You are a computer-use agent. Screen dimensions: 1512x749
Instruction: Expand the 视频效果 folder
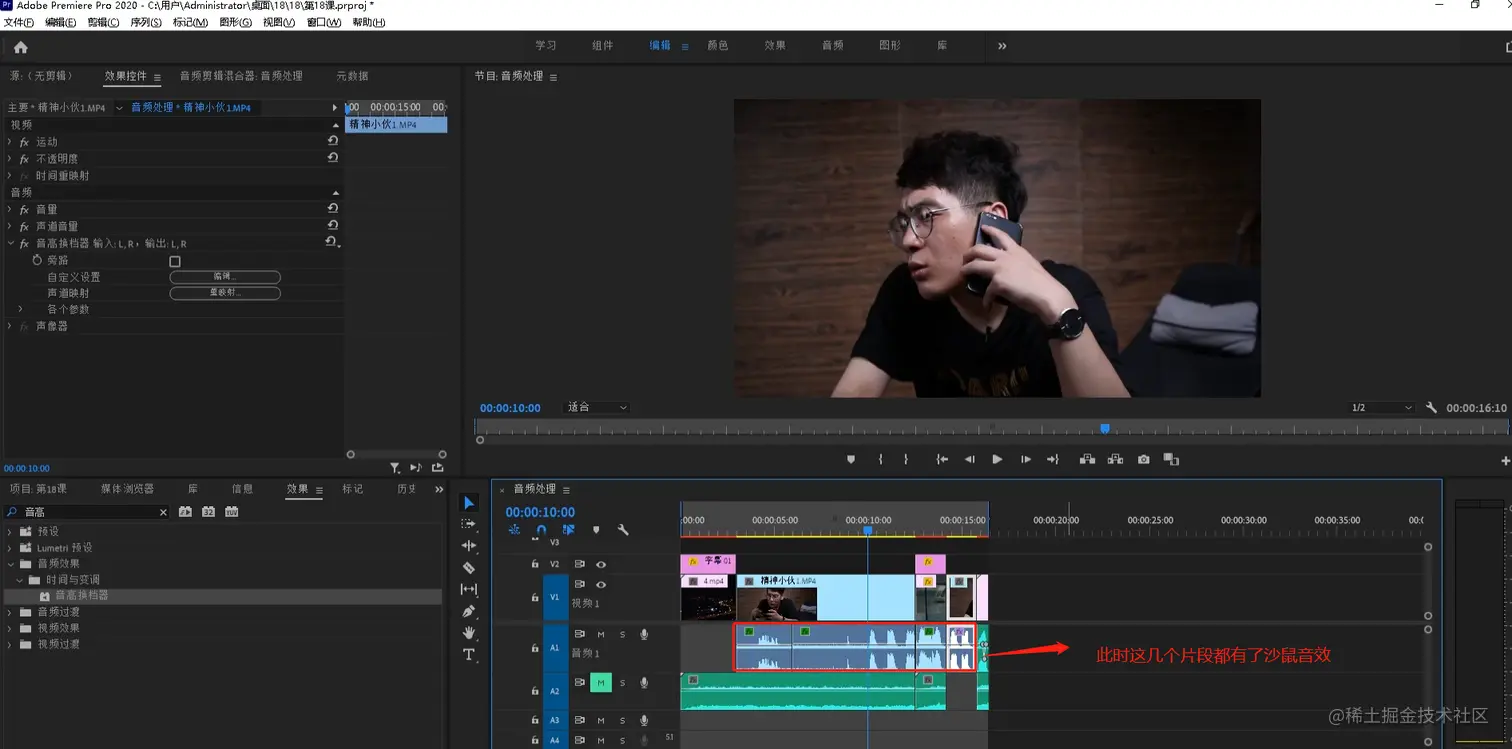[x=10, y=628]
